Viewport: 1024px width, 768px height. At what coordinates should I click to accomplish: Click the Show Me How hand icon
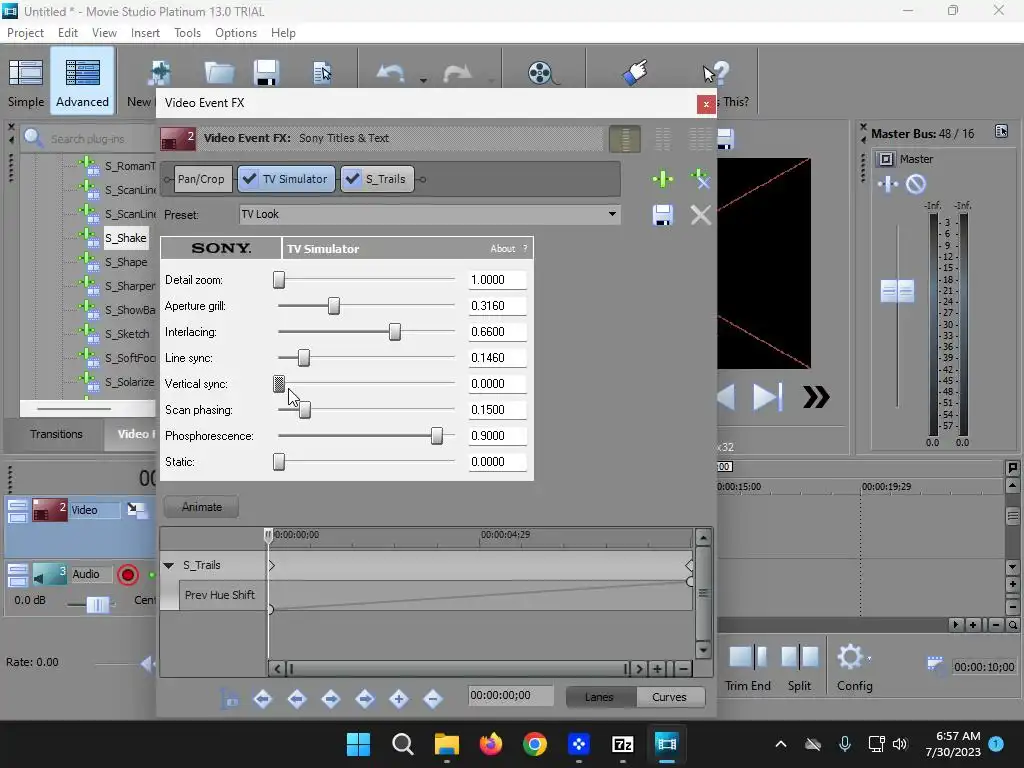pyautogui.click(x=635, y=72)
